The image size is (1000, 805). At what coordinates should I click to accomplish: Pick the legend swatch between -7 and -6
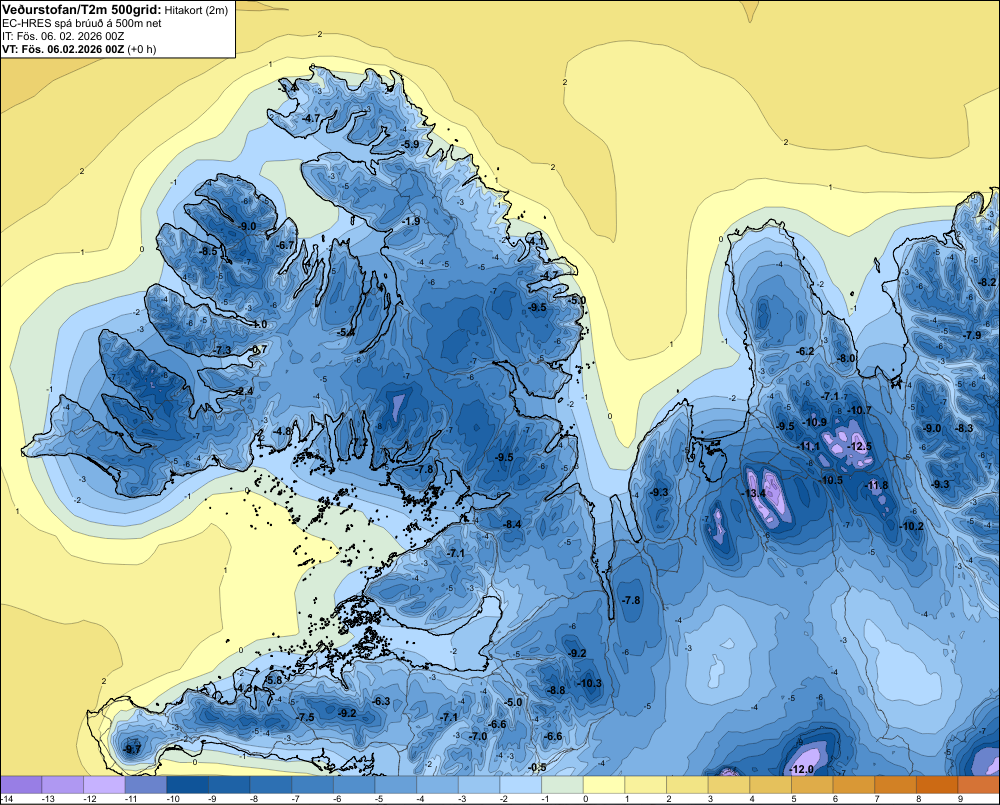[x=312, y=785]
